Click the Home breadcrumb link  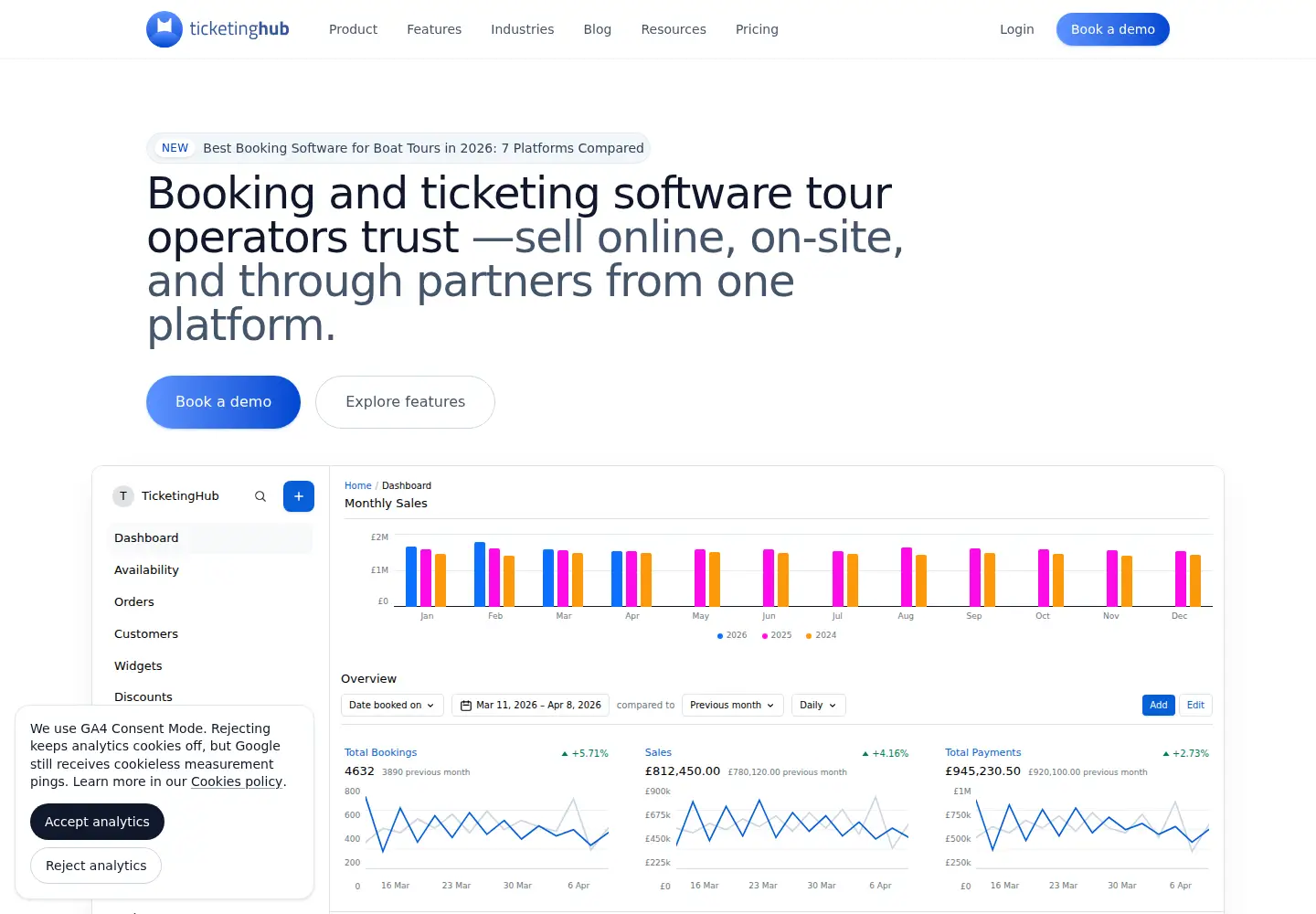point(358,486)
